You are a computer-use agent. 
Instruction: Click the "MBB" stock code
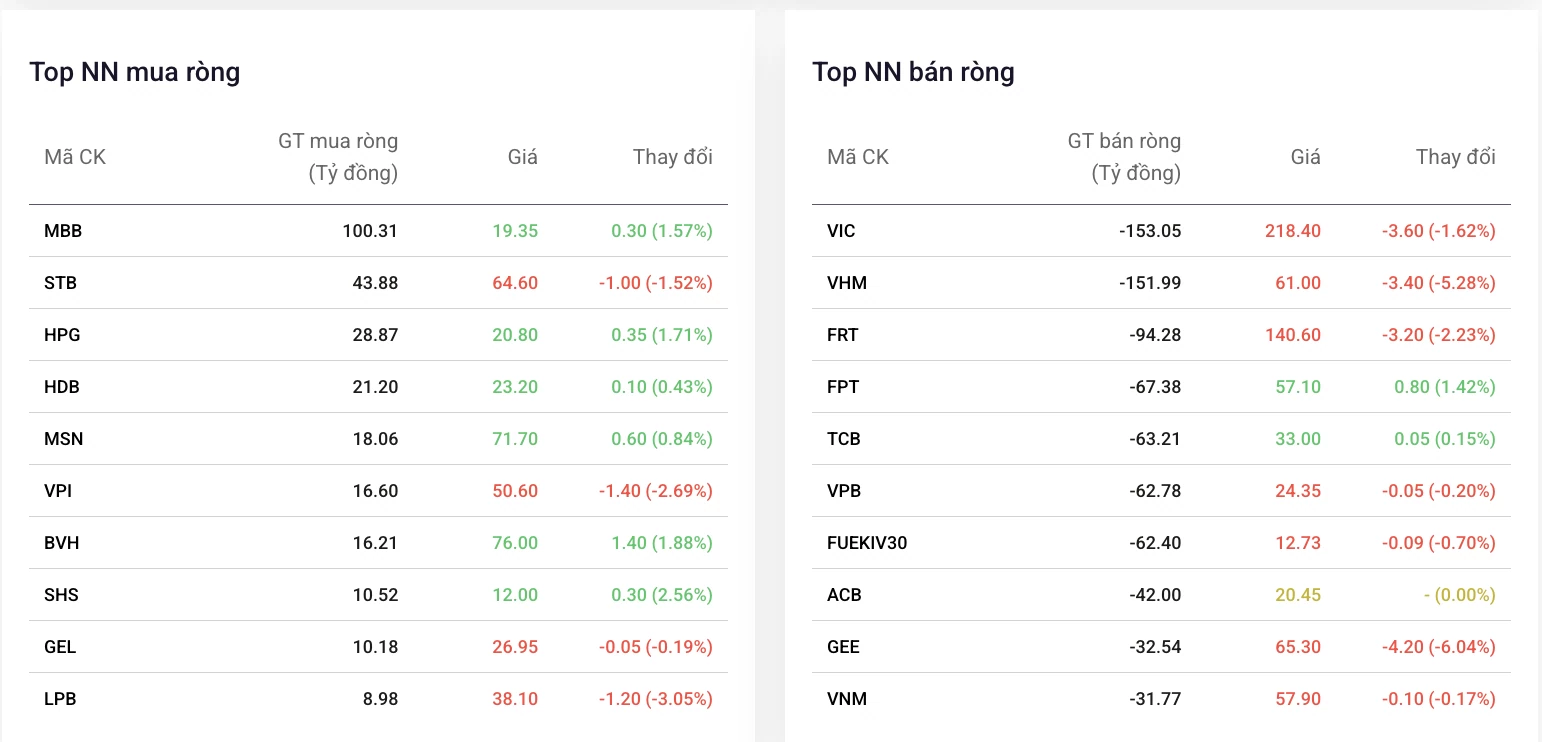coord(63,231)
